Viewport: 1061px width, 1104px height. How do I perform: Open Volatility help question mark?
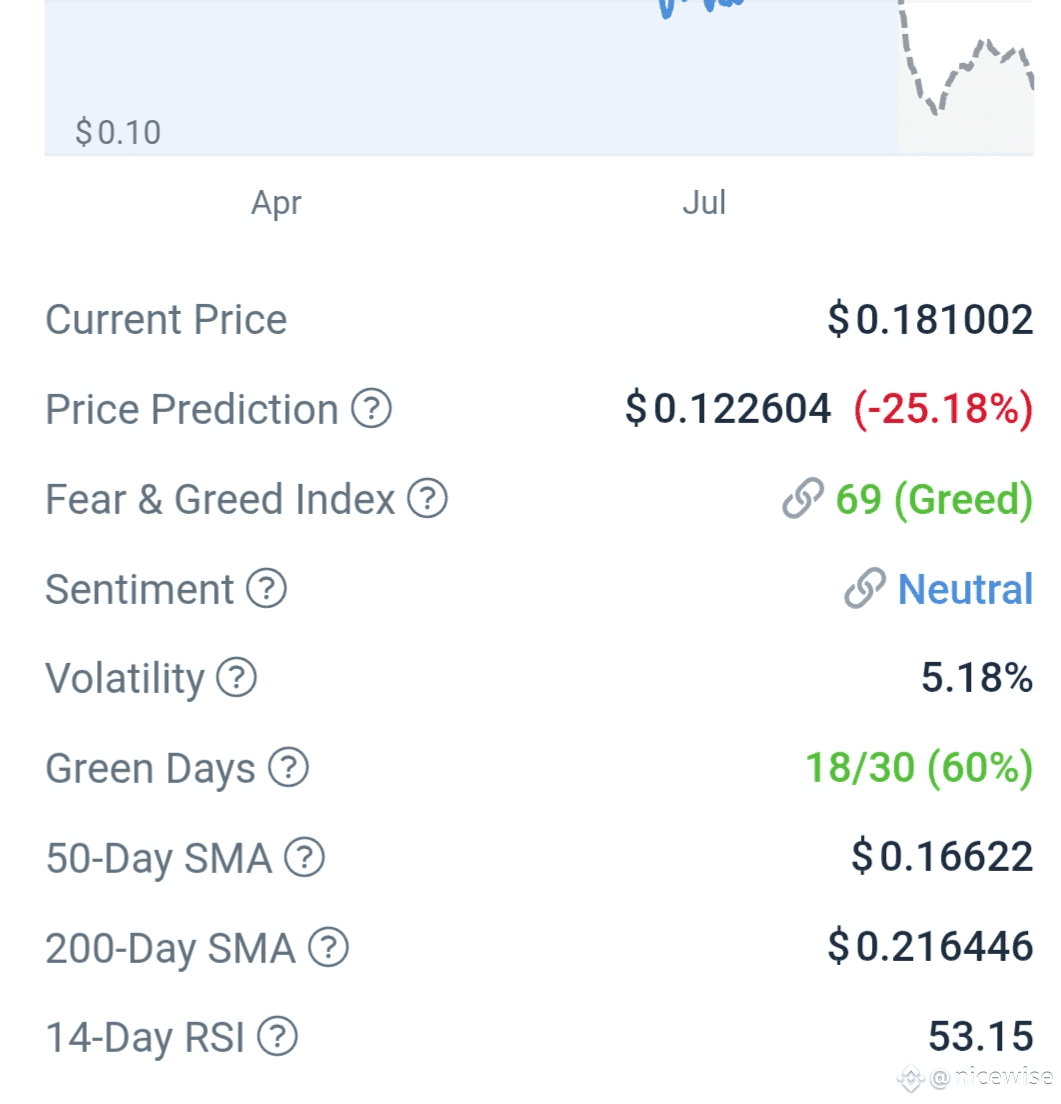pos(236,677)
